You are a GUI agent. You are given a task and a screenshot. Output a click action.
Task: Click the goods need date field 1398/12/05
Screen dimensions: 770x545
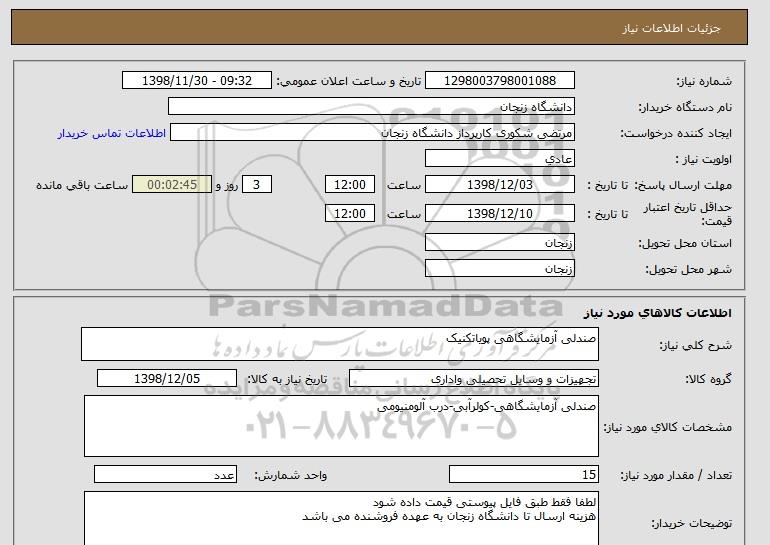pos(167,379)
